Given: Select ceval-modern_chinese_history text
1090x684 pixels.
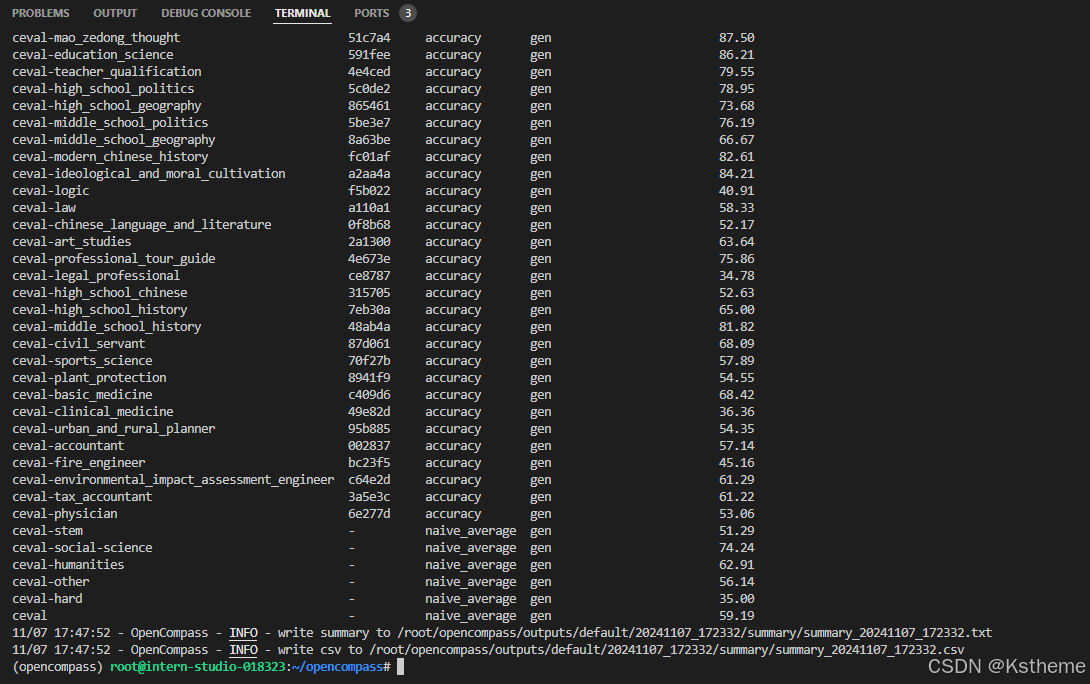Looking at the screenshot, I should (x=110, y=156).
